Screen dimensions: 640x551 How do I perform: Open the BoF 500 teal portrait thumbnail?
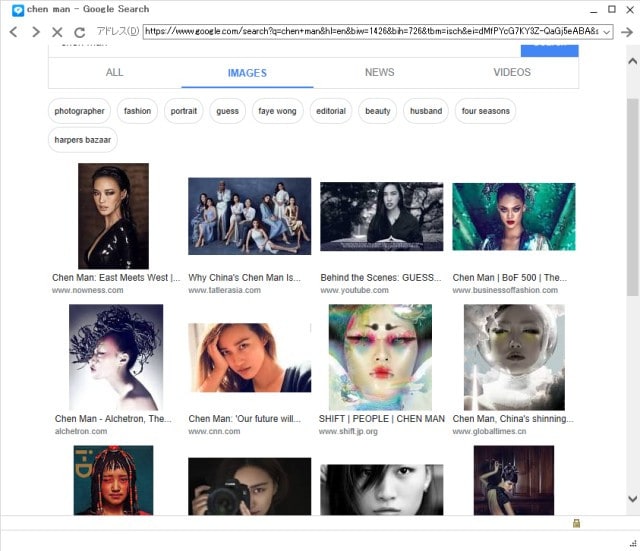click(514, 217)
